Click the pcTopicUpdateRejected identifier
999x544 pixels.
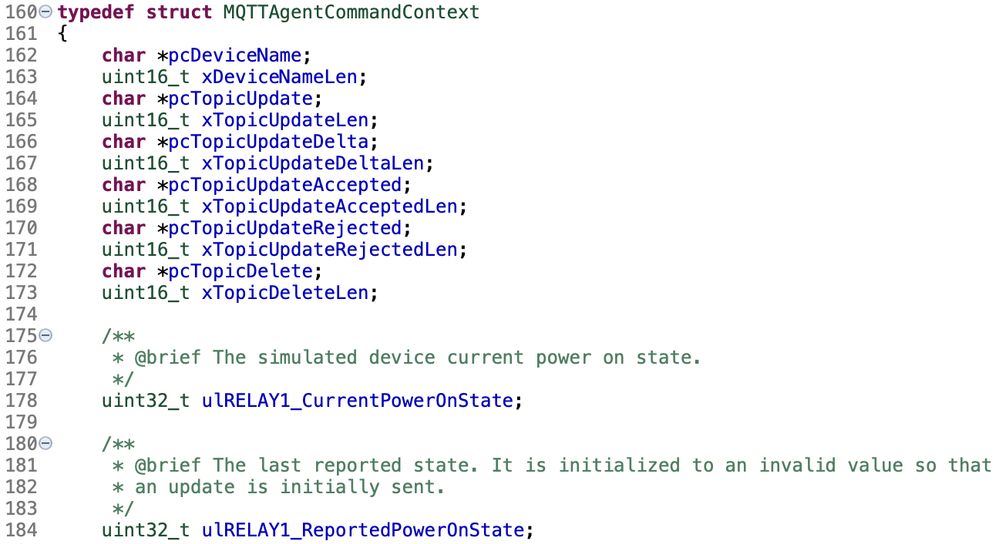[285, 228]
